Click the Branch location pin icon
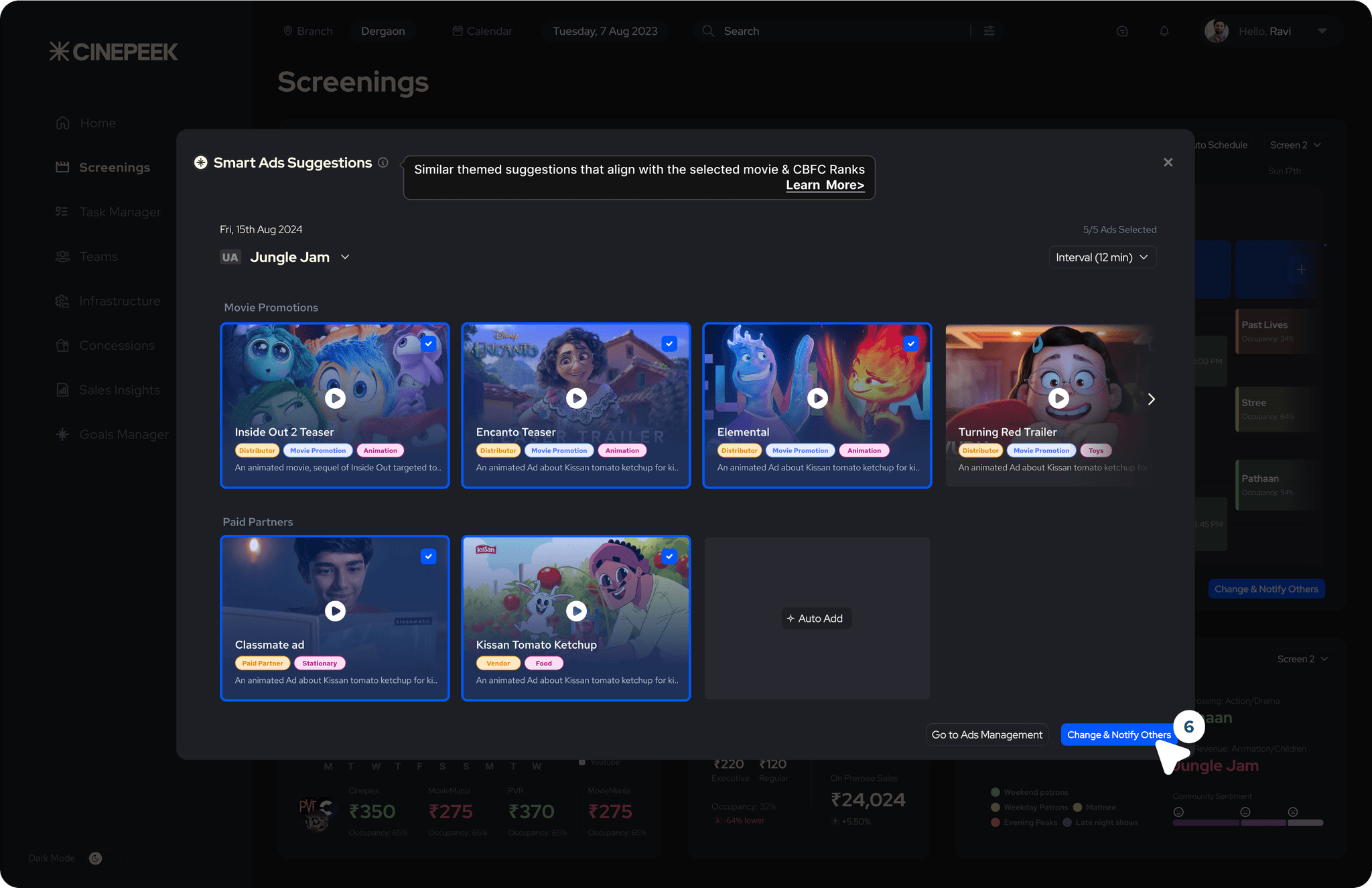 288,31
